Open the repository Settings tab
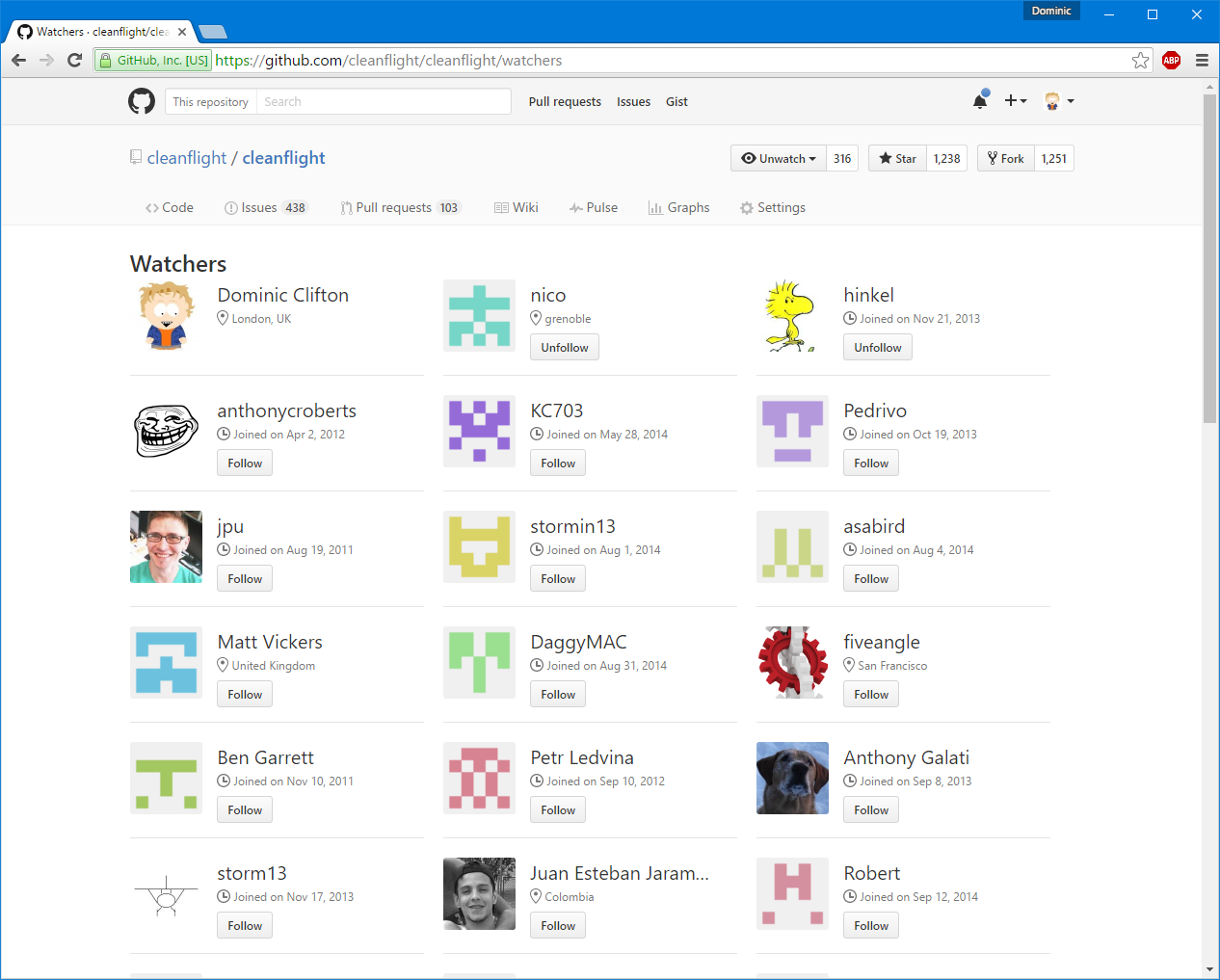 pyautogui.click(x=773, y=207)
